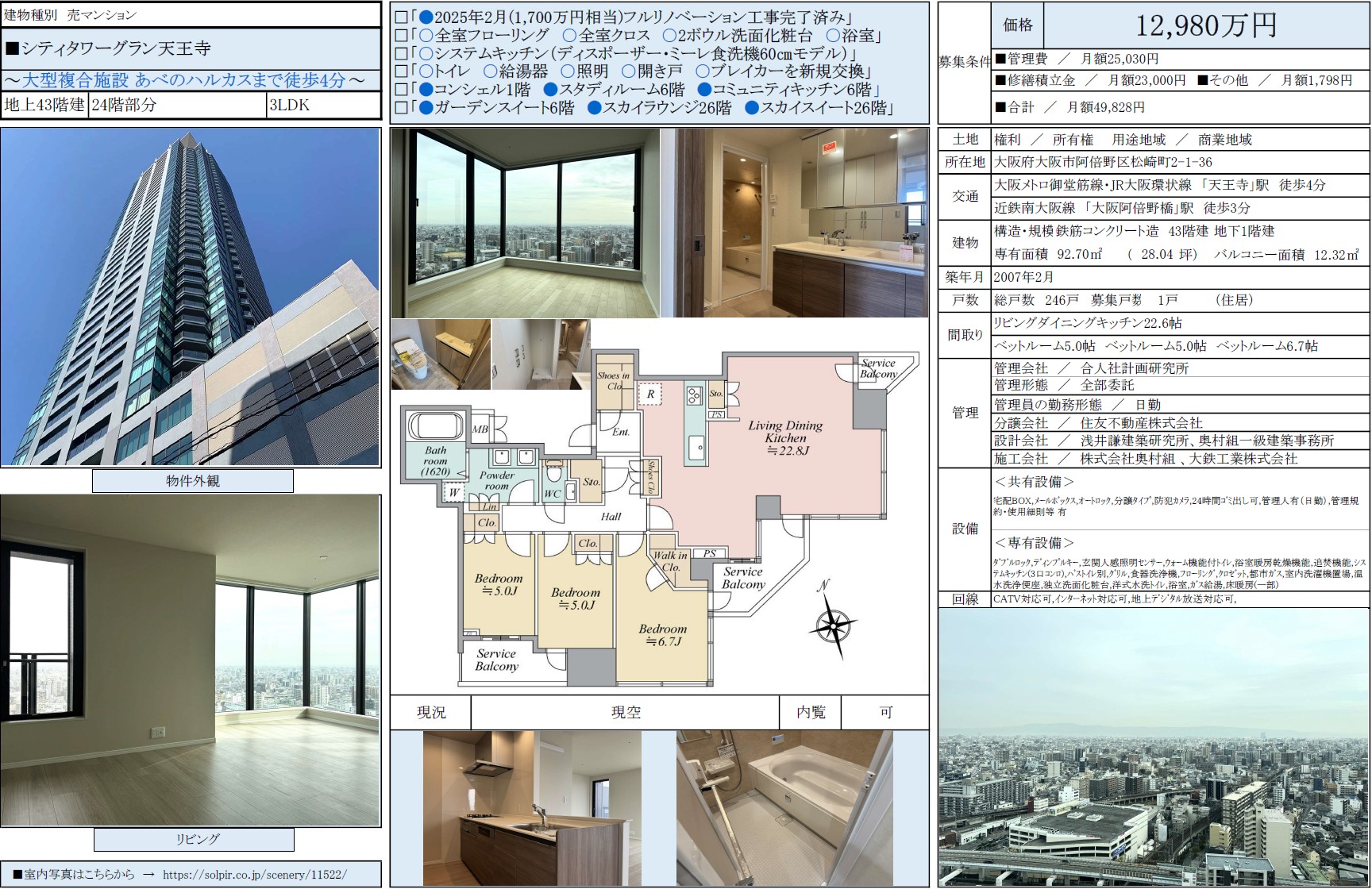Select the filled circle before スカイラウンジ26階
This screenshot has width=1372, height=889.
pos(594,109)
